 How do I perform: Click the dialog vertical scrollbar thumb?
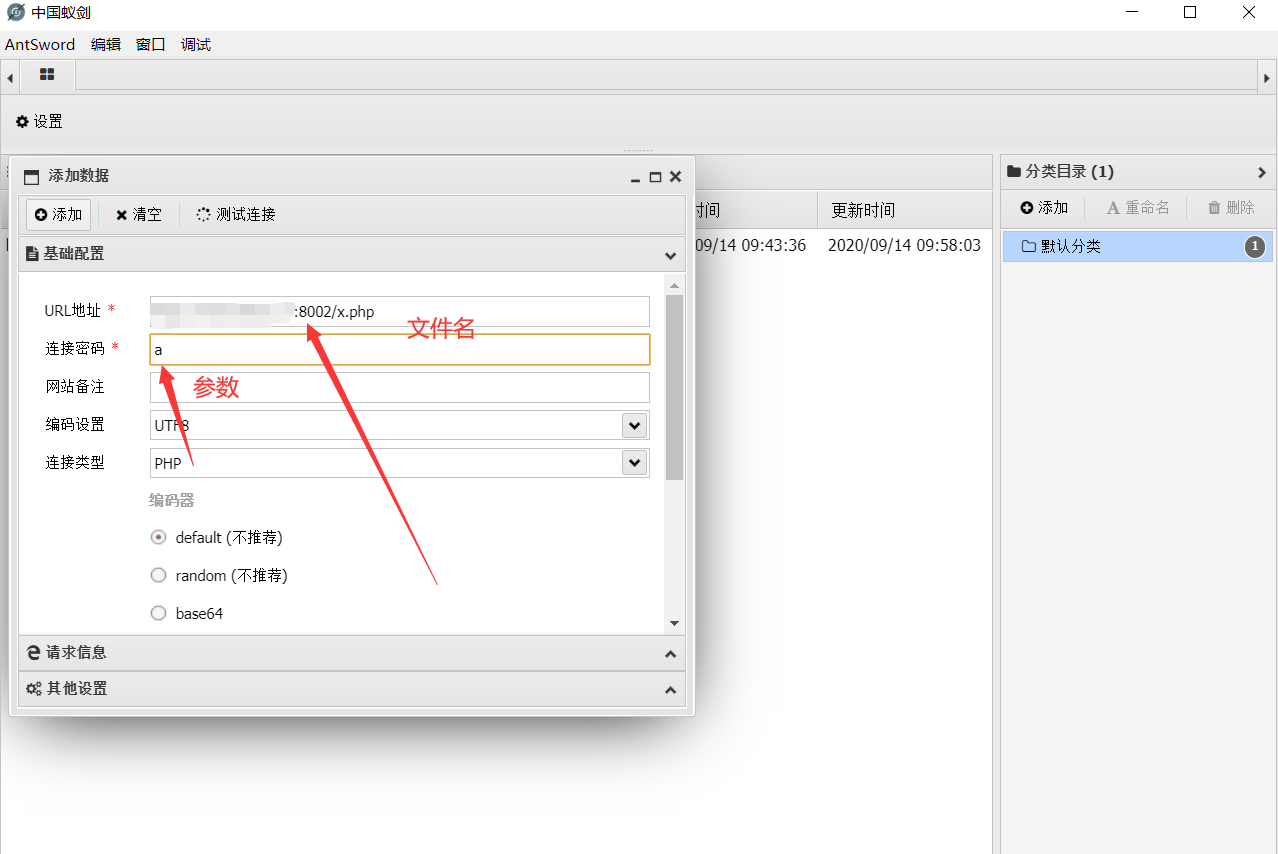coord(675,387)
